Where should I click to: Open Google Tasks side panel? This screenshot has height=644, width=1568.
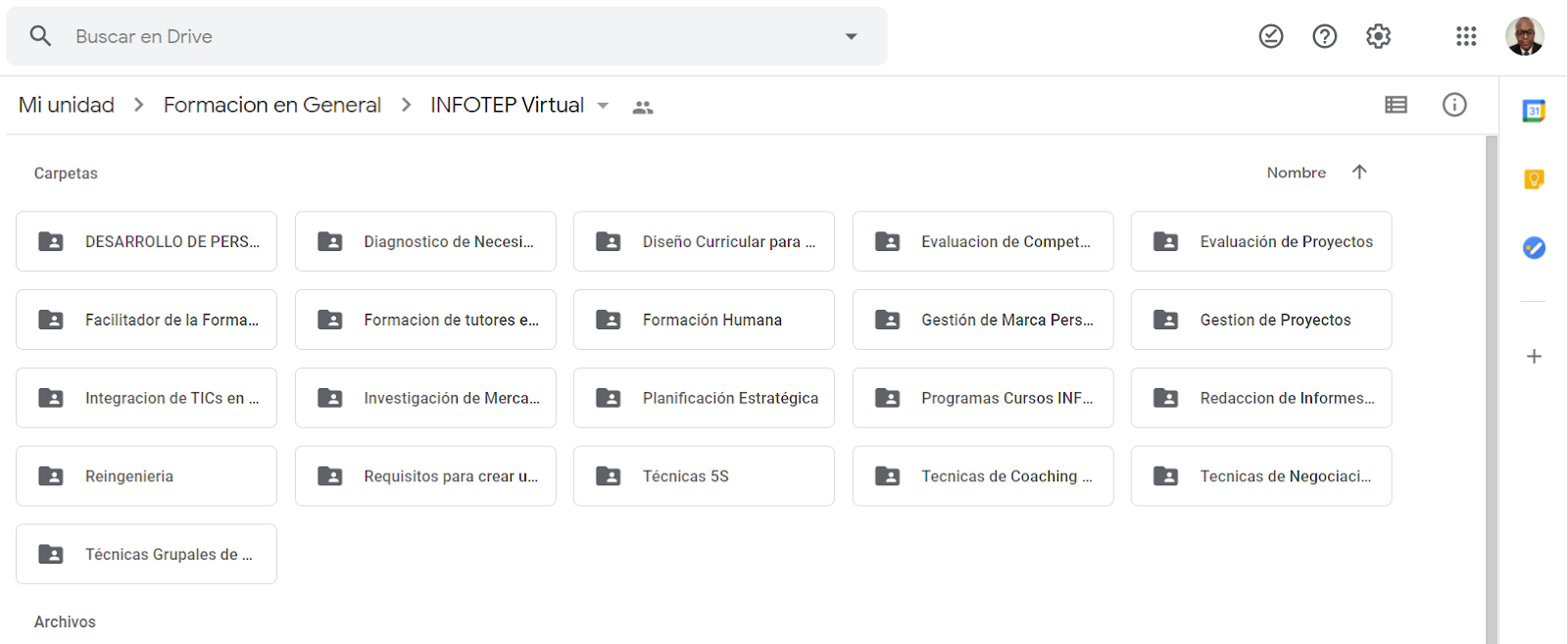point(1534,248)
